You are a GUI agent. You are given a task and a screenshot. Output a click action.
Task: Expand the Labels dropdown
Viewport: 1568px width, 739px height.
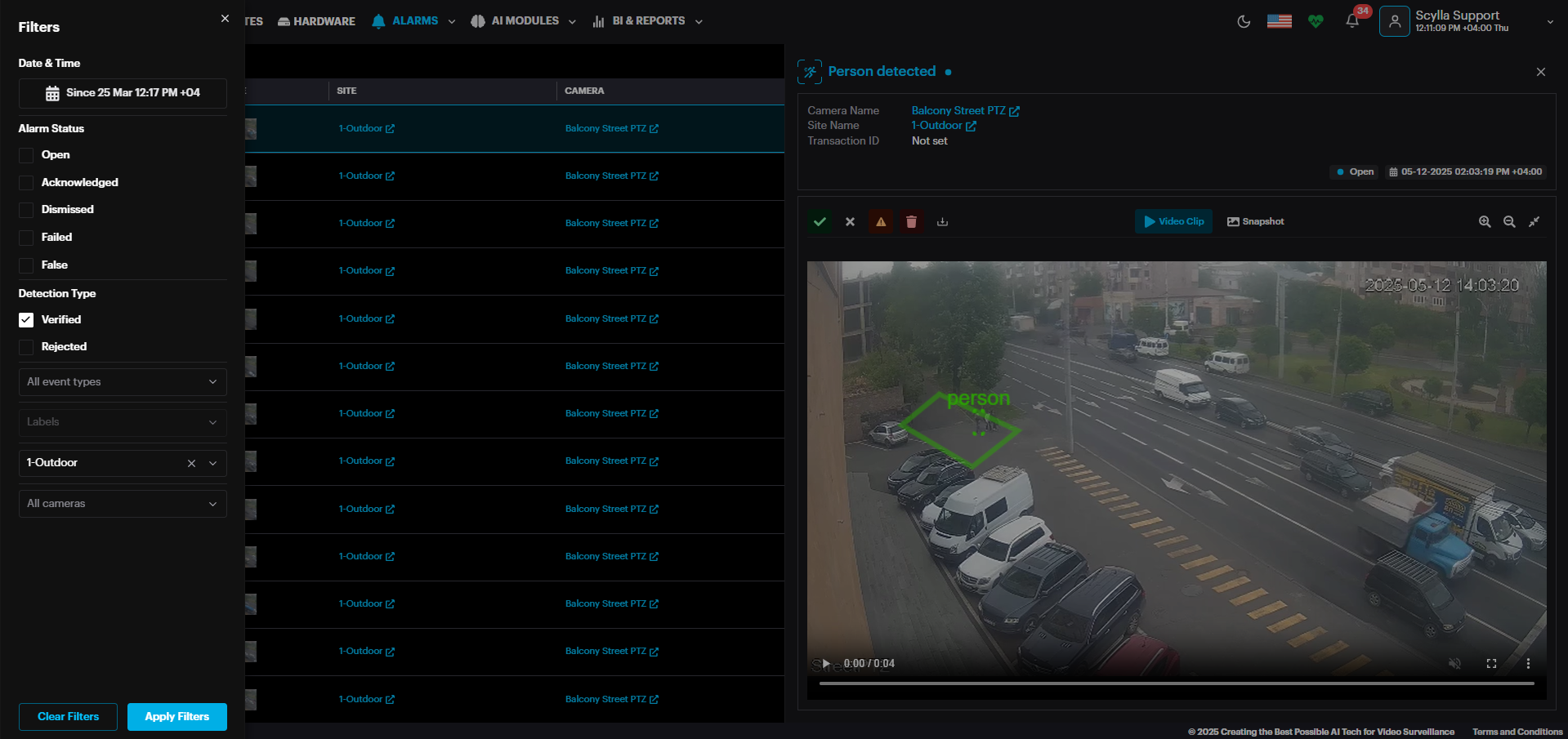[122, 422]
